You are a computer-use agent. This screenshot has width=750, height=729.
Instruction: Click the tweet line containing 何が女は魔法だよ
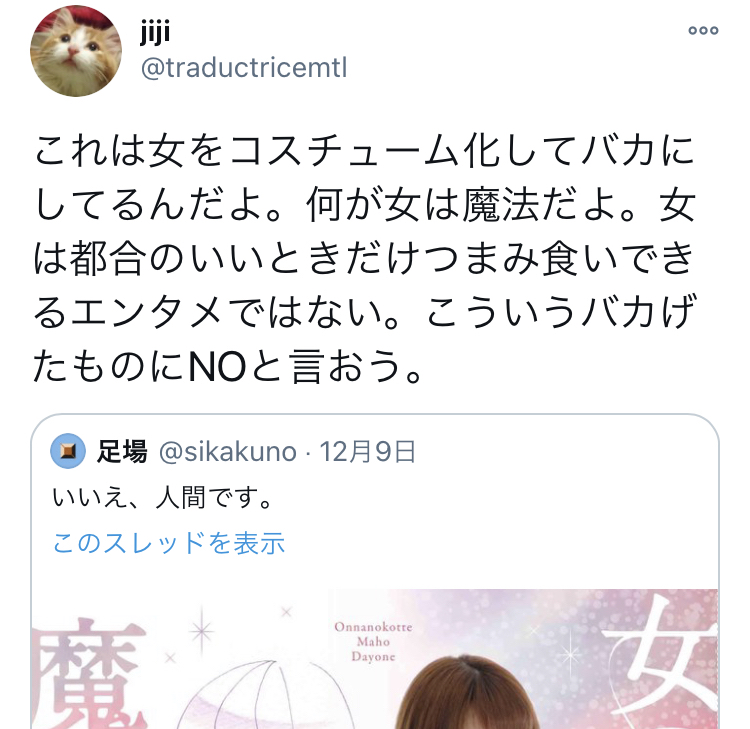[x=364, y=205]
